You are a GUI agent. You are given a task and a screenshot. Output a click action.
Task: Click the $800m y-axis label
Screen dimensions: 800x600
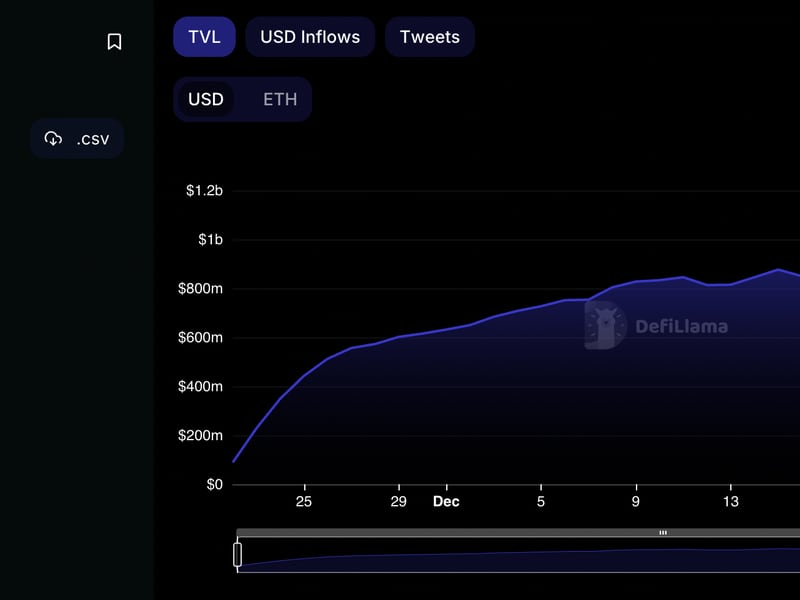(x=200, y=289)
